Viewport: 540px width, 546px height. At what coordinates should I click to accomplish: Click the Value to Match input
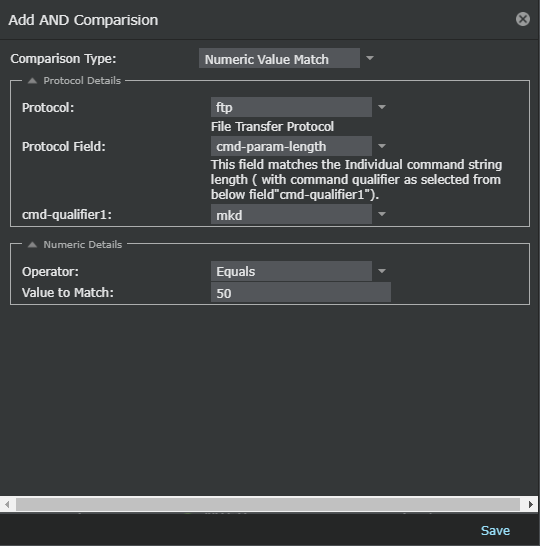point(301,292)
